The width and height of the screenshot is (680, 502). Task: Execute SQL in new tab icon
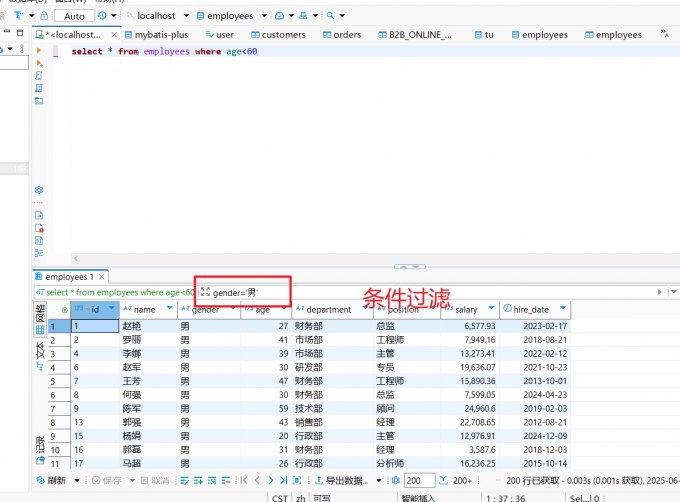(x=39, y=63)
